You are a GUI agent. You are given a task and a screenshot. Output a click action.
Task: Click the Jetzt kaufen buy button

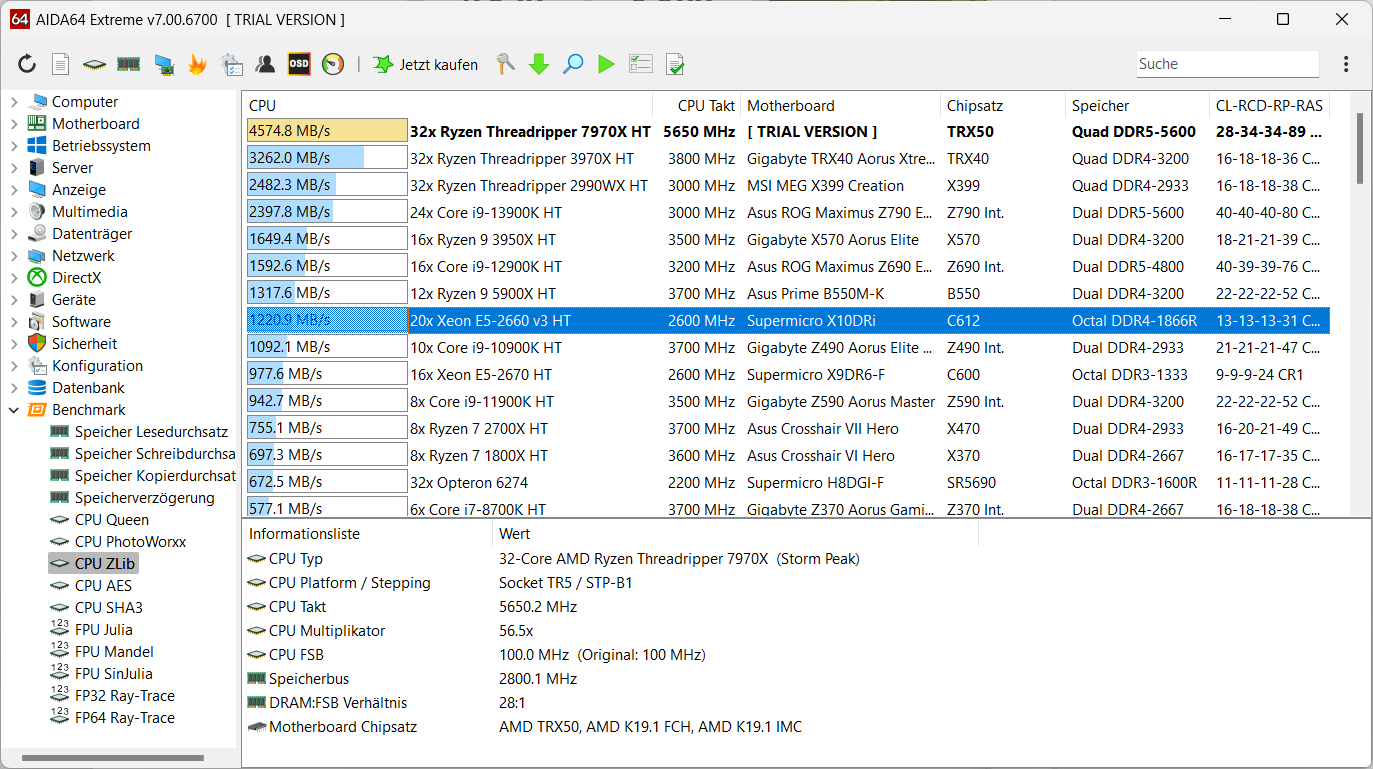pos(425,64)
